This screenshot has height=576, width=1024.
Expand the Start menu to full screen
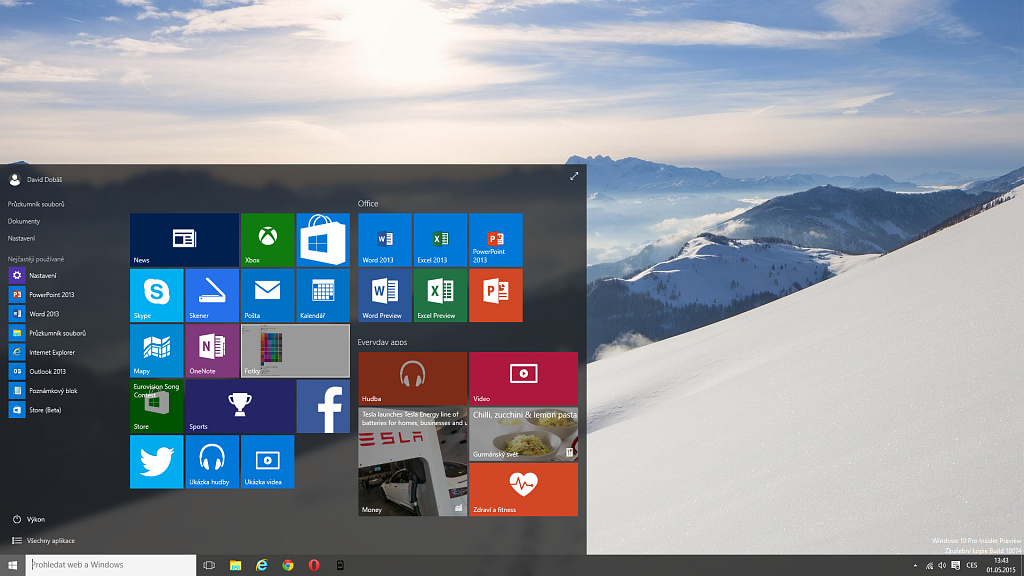574,176
